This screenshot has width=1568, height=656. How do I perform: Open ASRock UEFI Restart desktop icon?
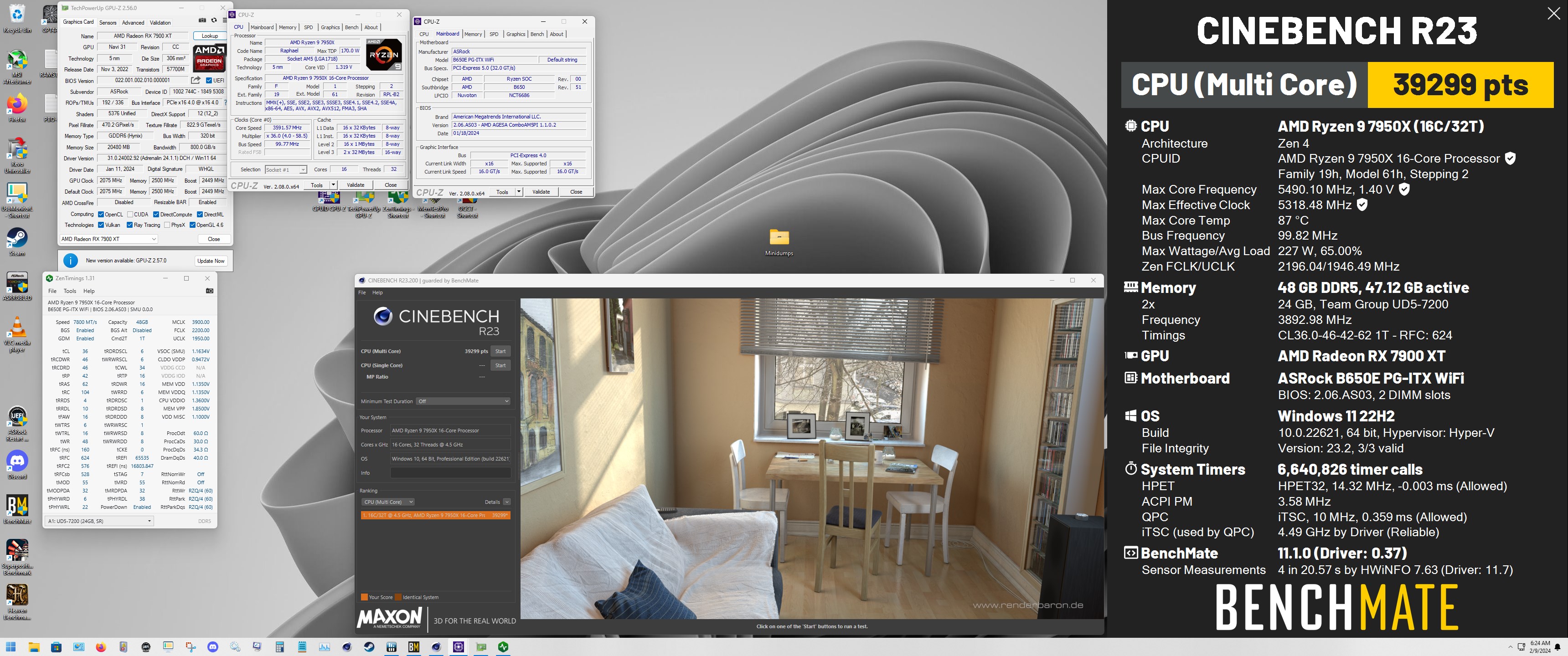click(17, 424)
